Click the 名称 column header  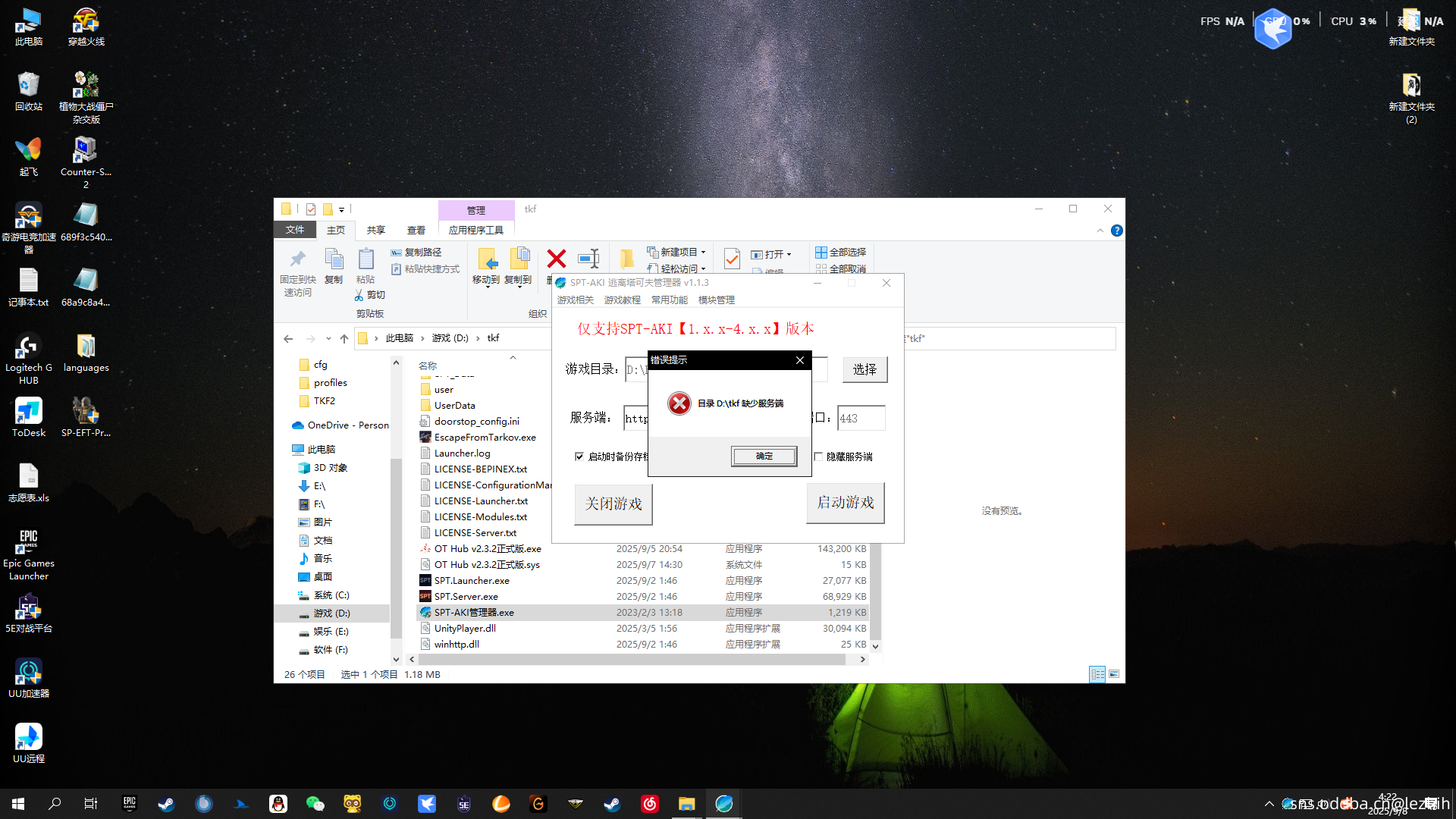(428, 366)
